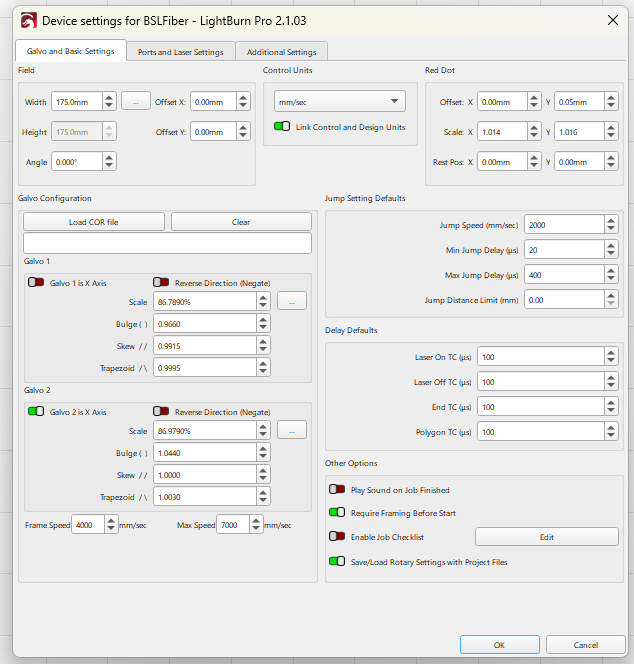The image size is (634, 664).
Task: Click the End TC stepper arrows
Action: click(611, 407)
